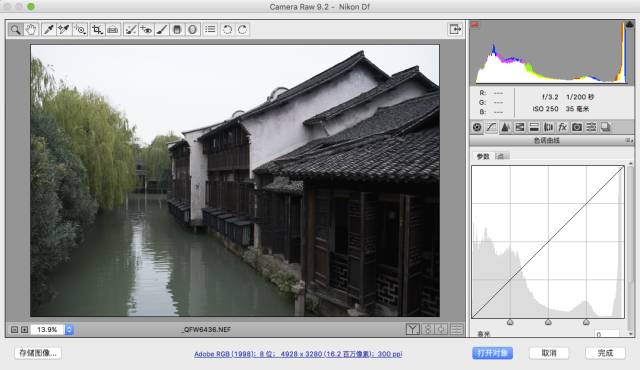Open the Presets panel tab
This screenshot has width=640, height=370.
[x=591, y=127]
